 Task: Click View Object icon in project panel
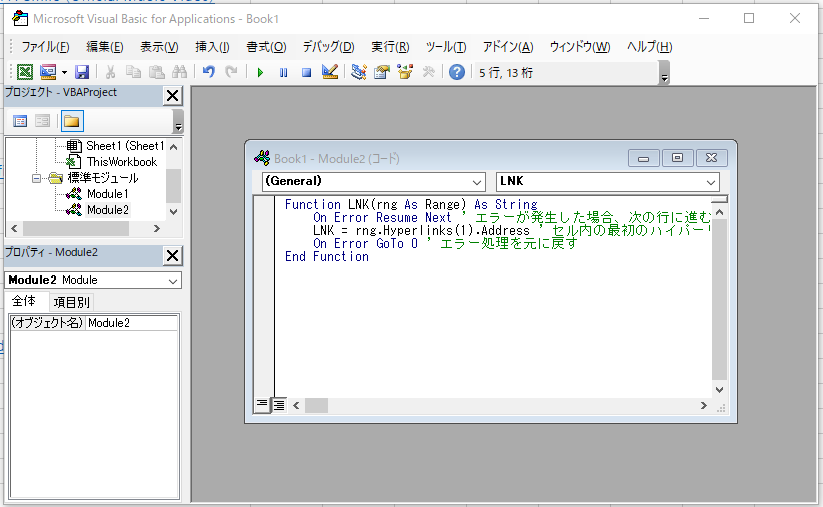[x=43, y=121]
